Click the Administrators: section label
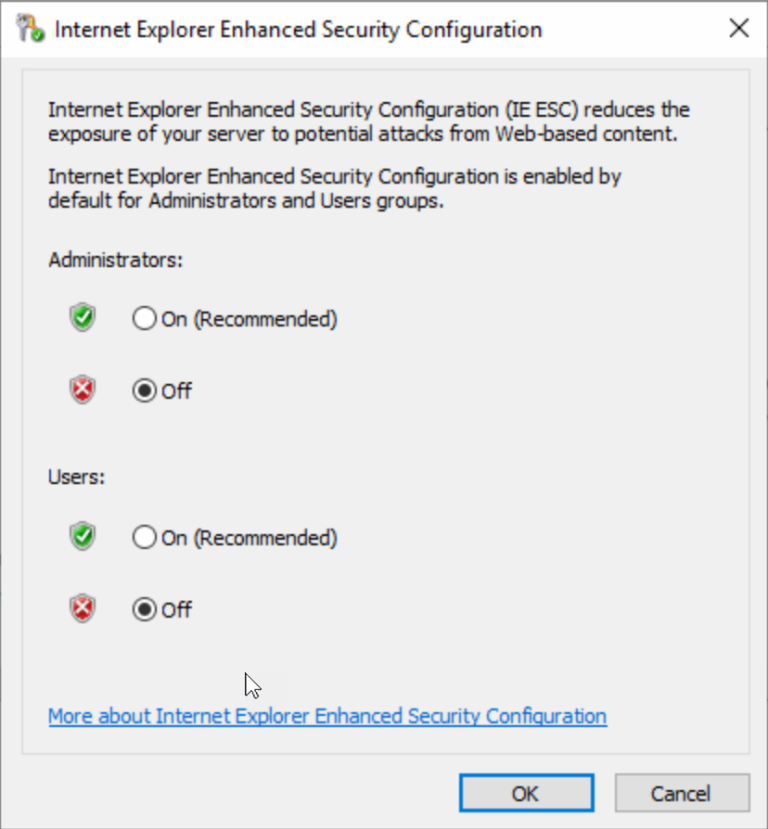 (114, 259)
